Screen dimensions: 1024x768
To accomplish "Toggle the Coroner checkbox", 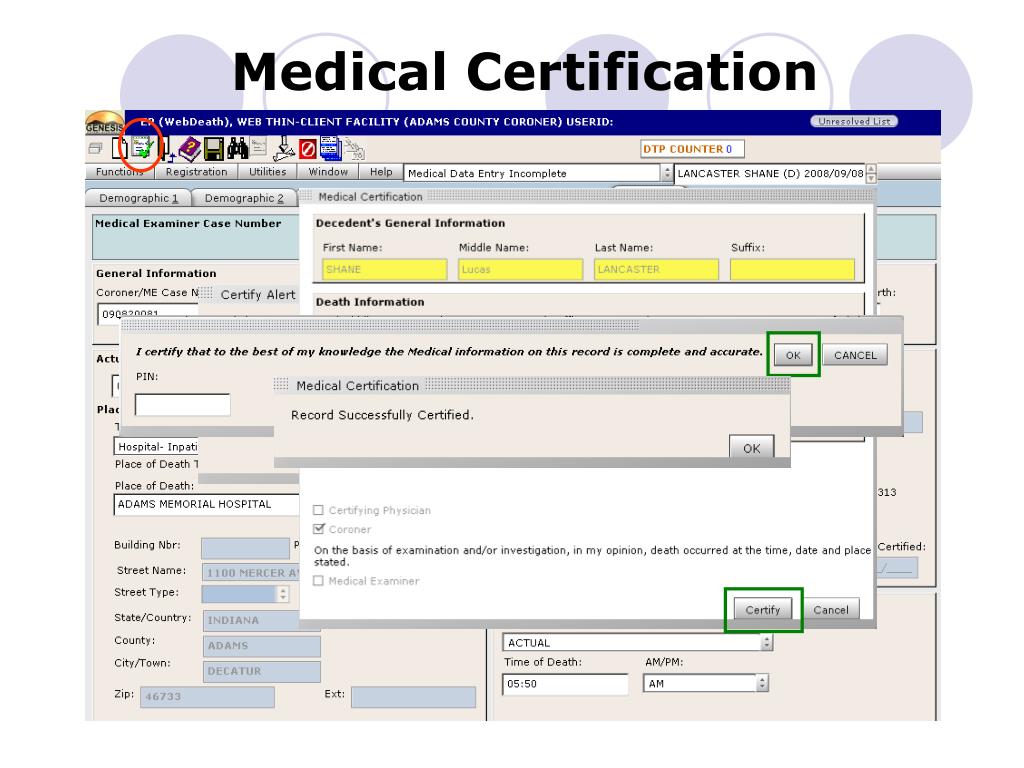I will 320,530.
